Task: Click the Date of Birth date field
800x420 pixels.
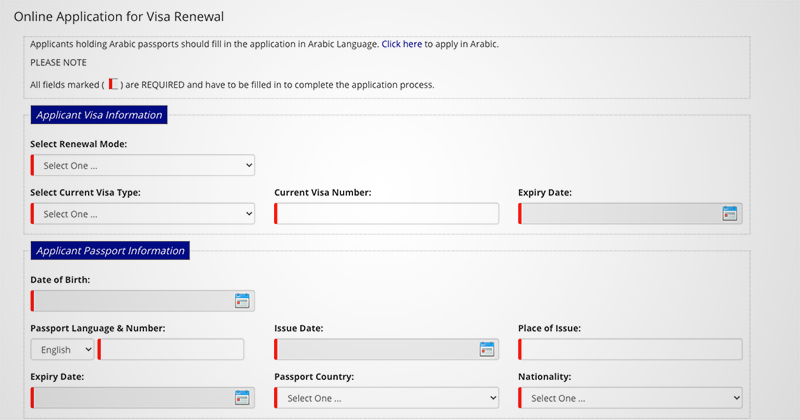Action: coord(132,300)
